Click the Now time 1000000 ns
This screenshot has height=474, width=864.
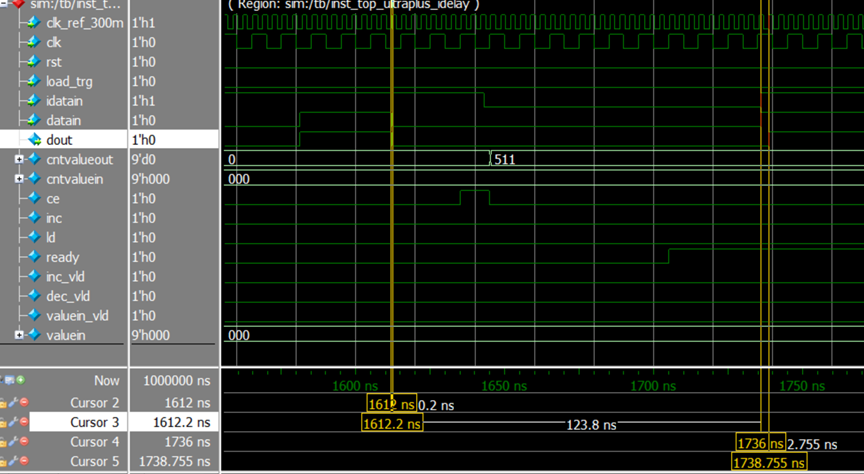(176, 381)
